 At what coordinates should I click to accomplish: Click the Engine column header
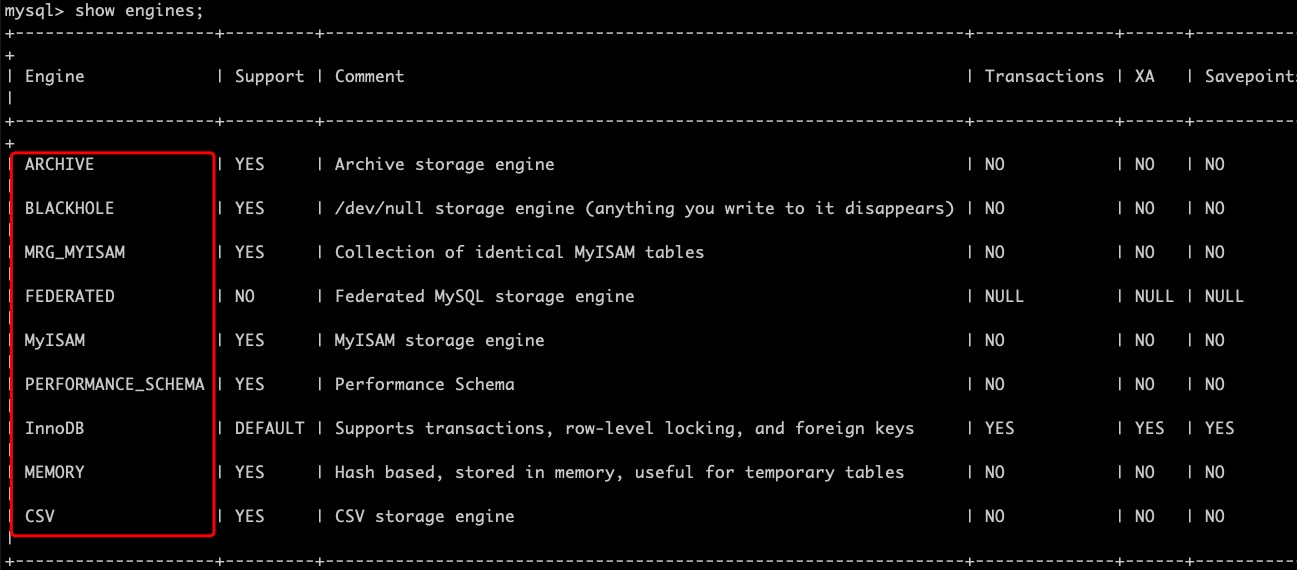click(55, 77)
